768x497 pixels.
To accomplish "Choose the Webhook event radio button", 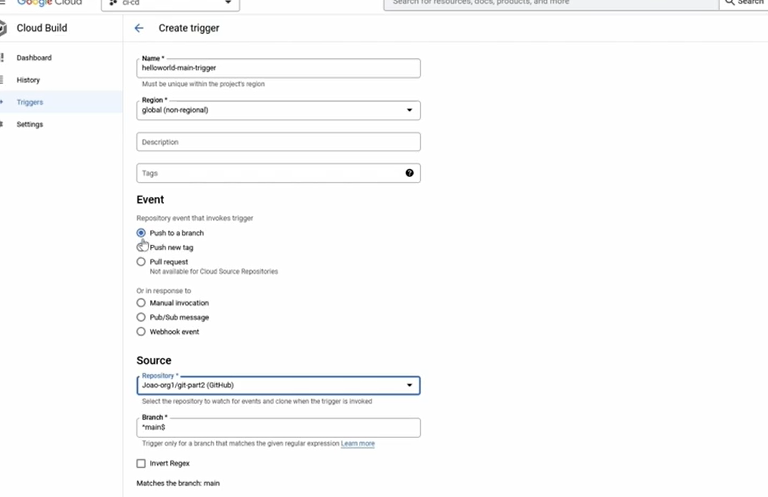I will click(141, 331).
